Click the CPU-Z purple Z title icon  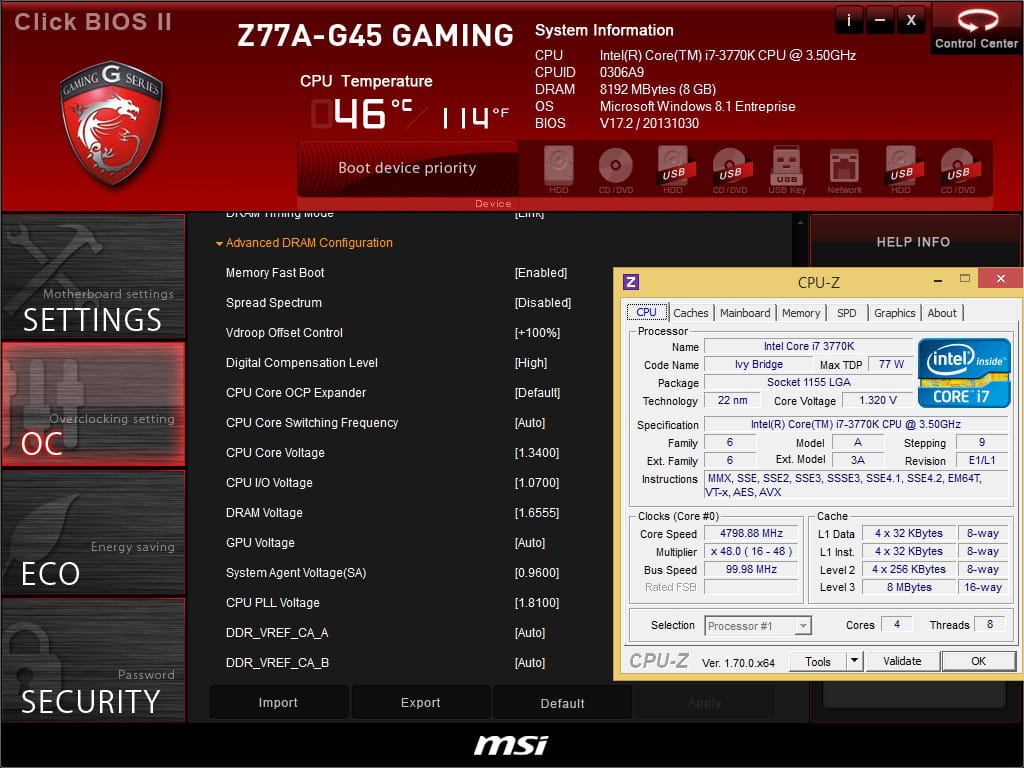631,281
